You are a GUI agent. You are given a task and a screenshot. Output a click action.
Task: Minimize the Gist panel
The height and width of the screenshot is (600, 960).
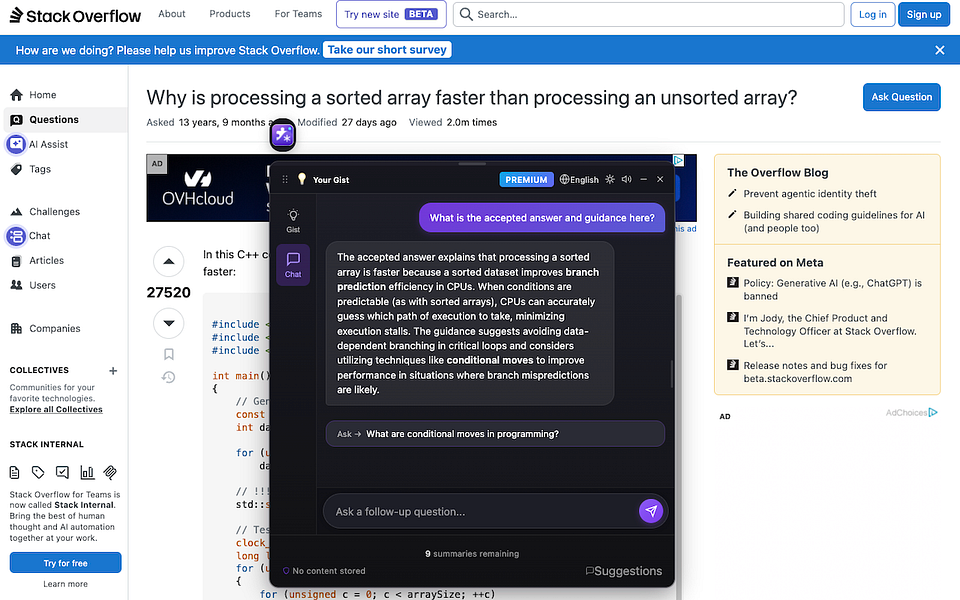pyautogui.click(x=643, y=179)
